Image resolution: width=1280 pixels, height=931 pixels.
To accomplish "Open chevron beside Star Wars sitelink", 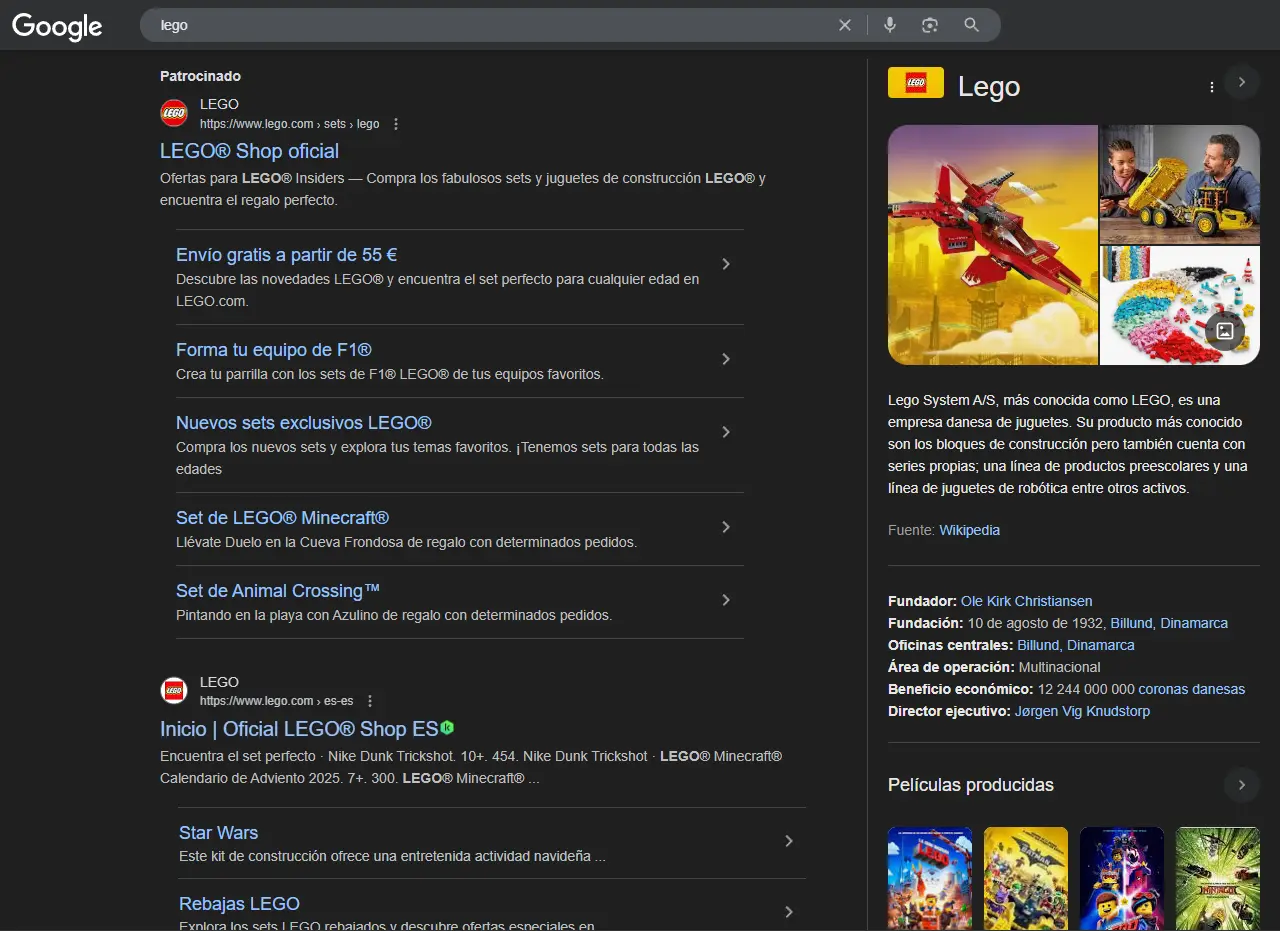I will coord(789,841).
